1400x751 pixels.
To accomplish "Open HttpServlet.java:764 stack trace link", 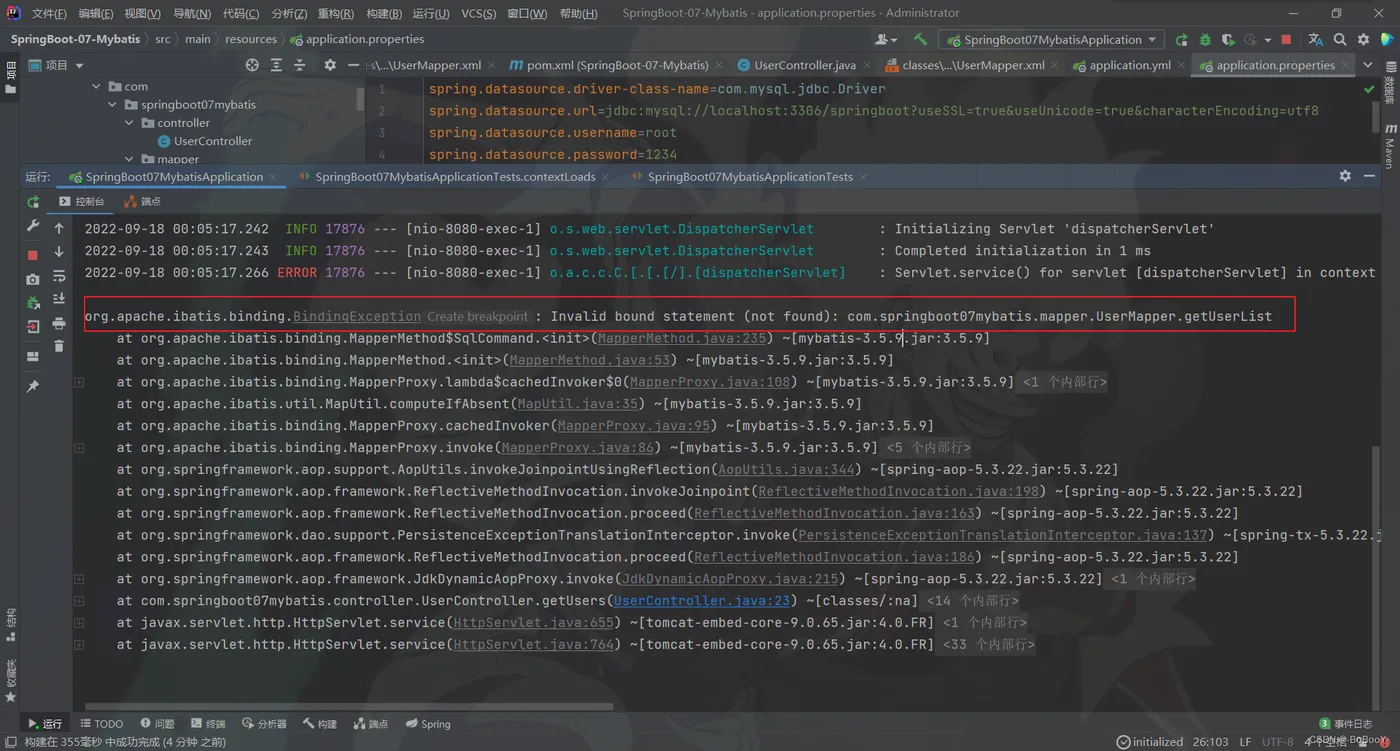I will 533,645.
